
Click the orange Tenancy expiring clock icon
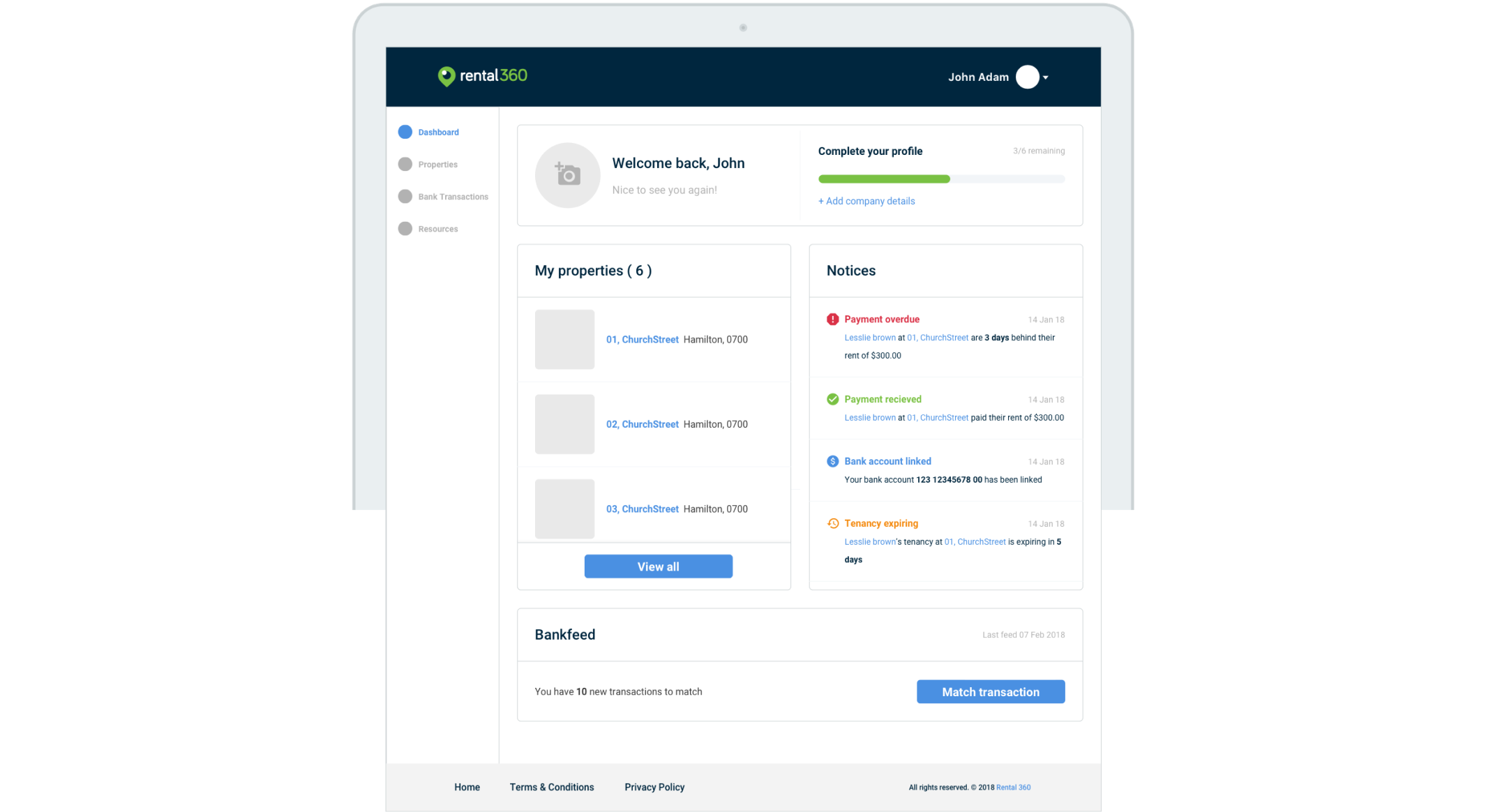[832, 523]
